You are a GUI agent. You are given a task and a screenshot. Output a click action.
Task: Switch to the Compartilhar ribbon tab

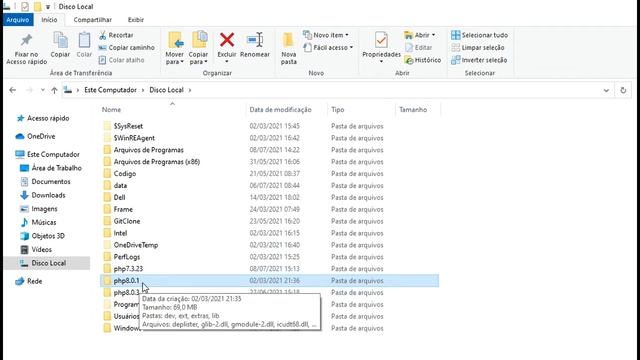[x=93, y=20]
